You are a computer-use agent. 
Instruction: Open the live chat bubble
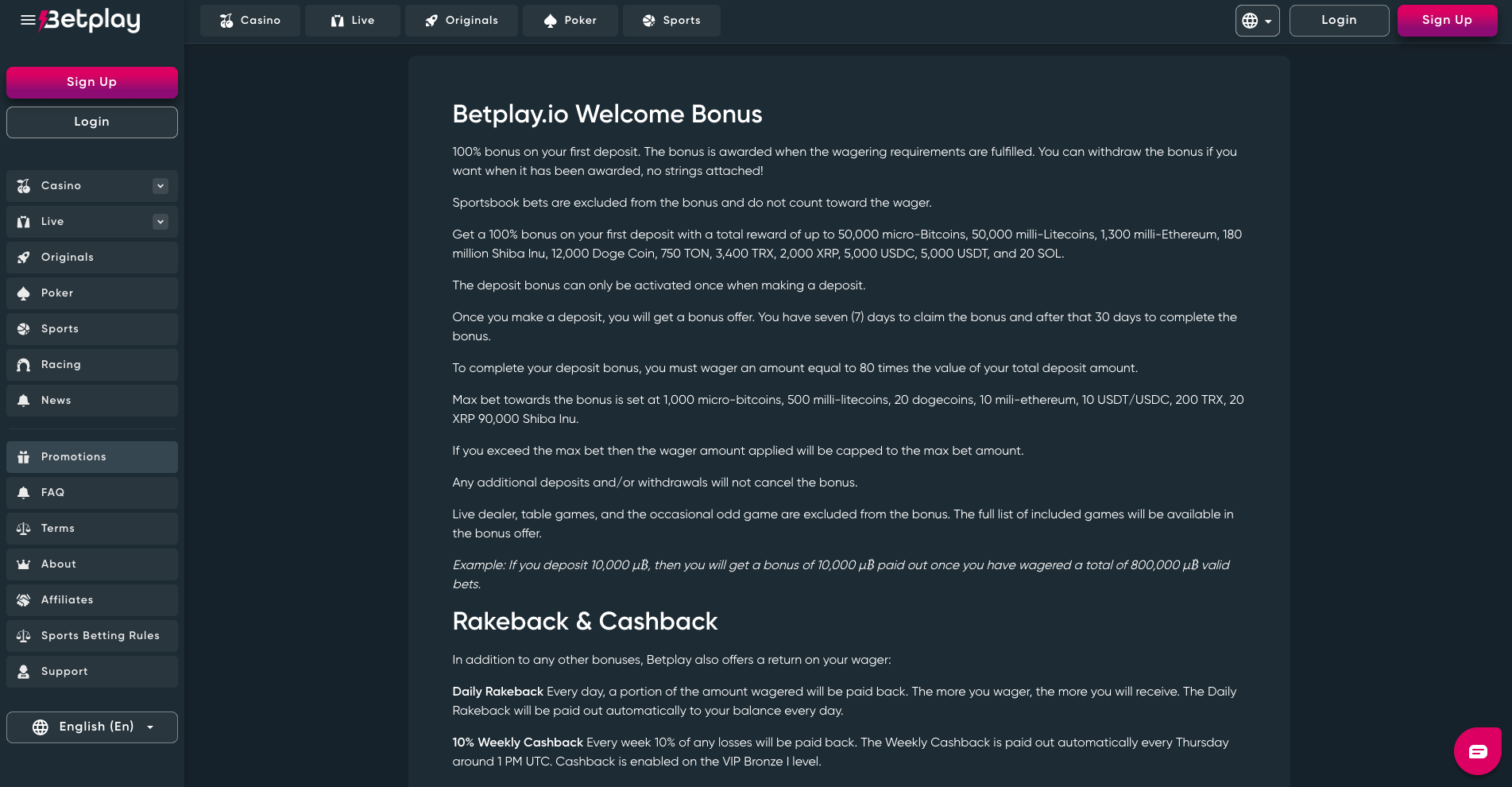[1477, 751]
